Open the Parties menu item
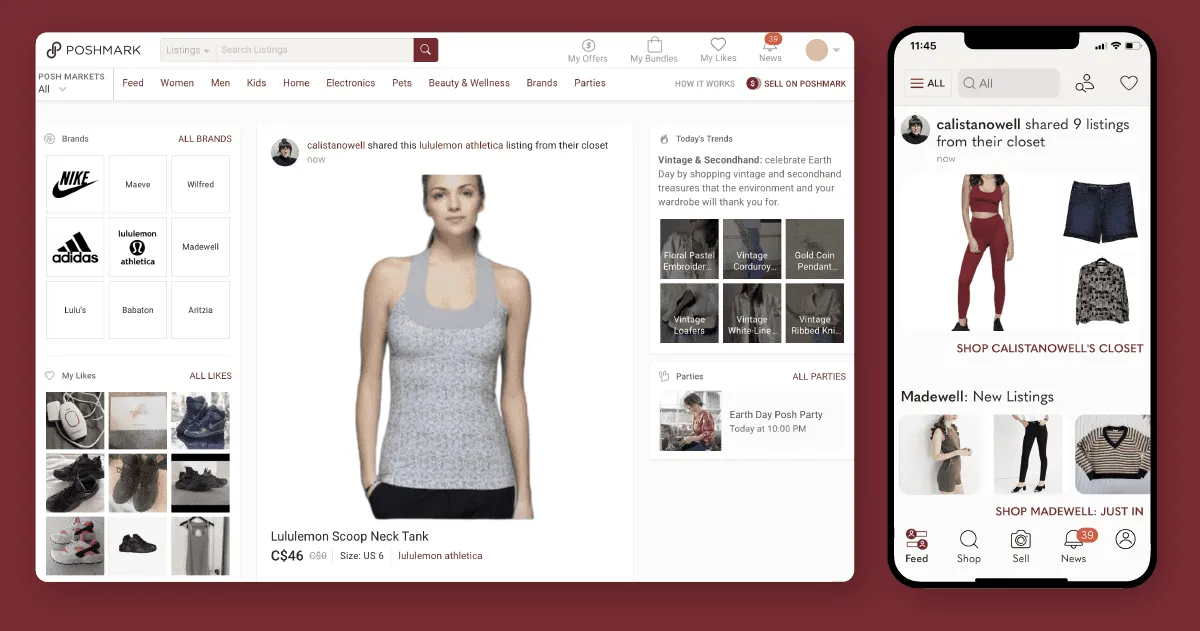This screenshot has height=631, width=1200. (x=590, y=83)
